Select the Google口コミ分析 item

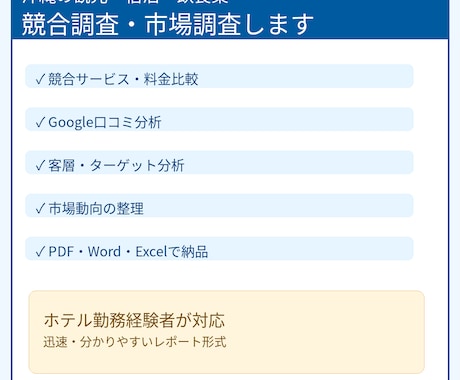219,119
